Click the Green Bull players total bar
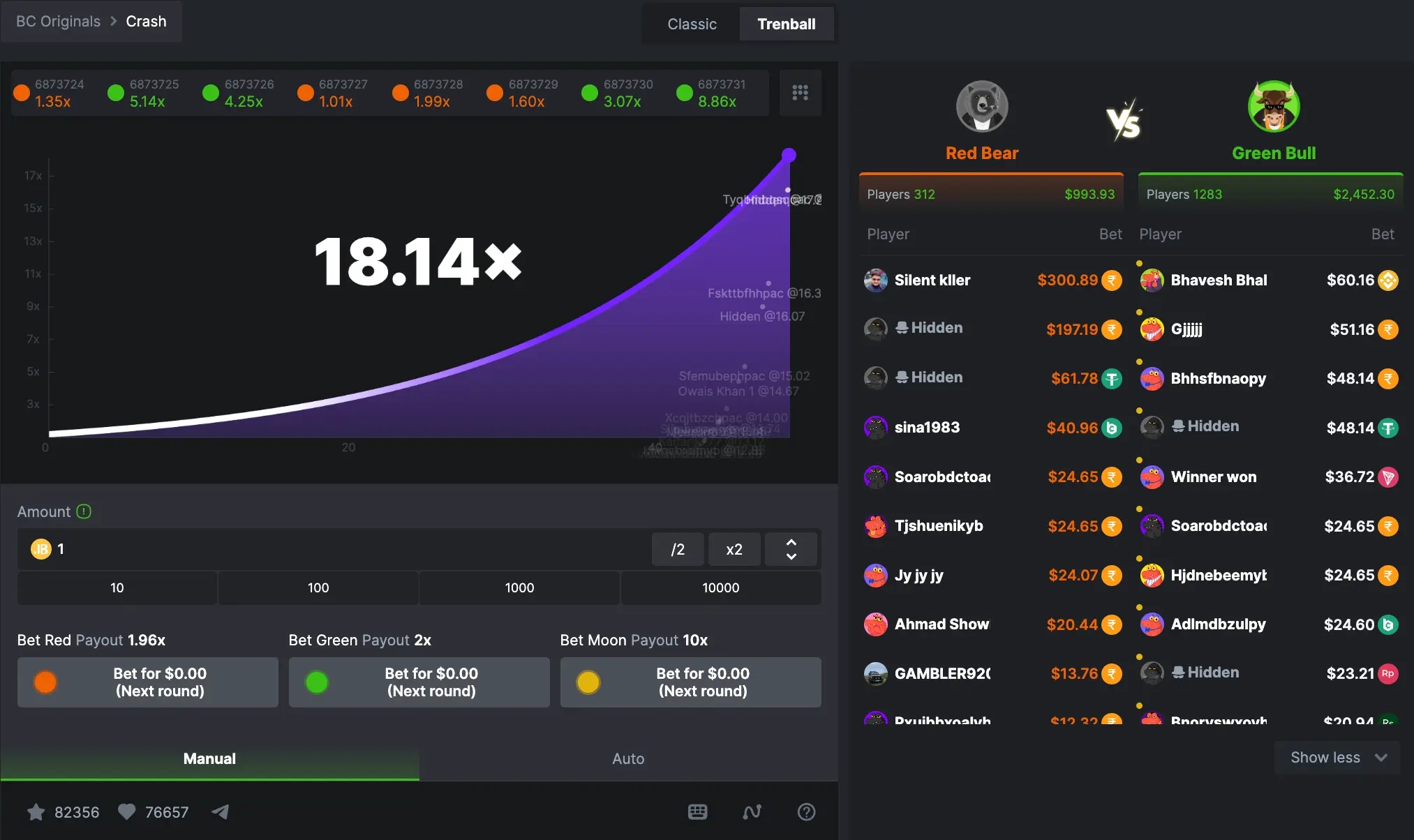This screenshot has width=1414, height=840. [1270, 193]
